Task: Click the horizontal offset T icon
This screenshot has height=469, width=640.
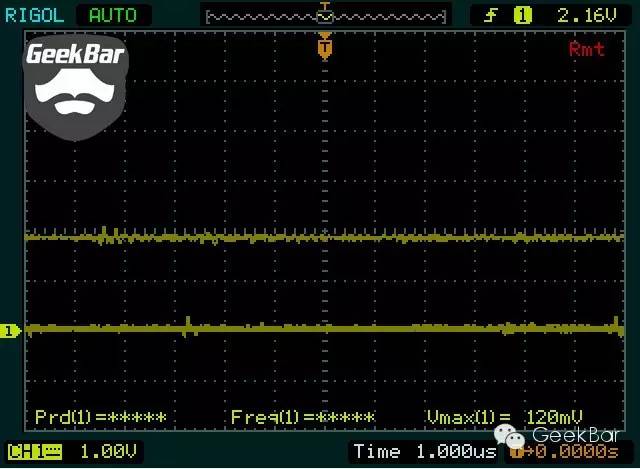Action: coord(517,453)
